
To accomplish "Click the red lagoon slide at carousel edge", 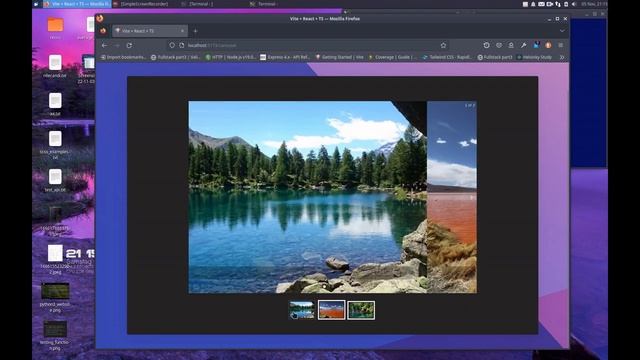I will [452, 197].
